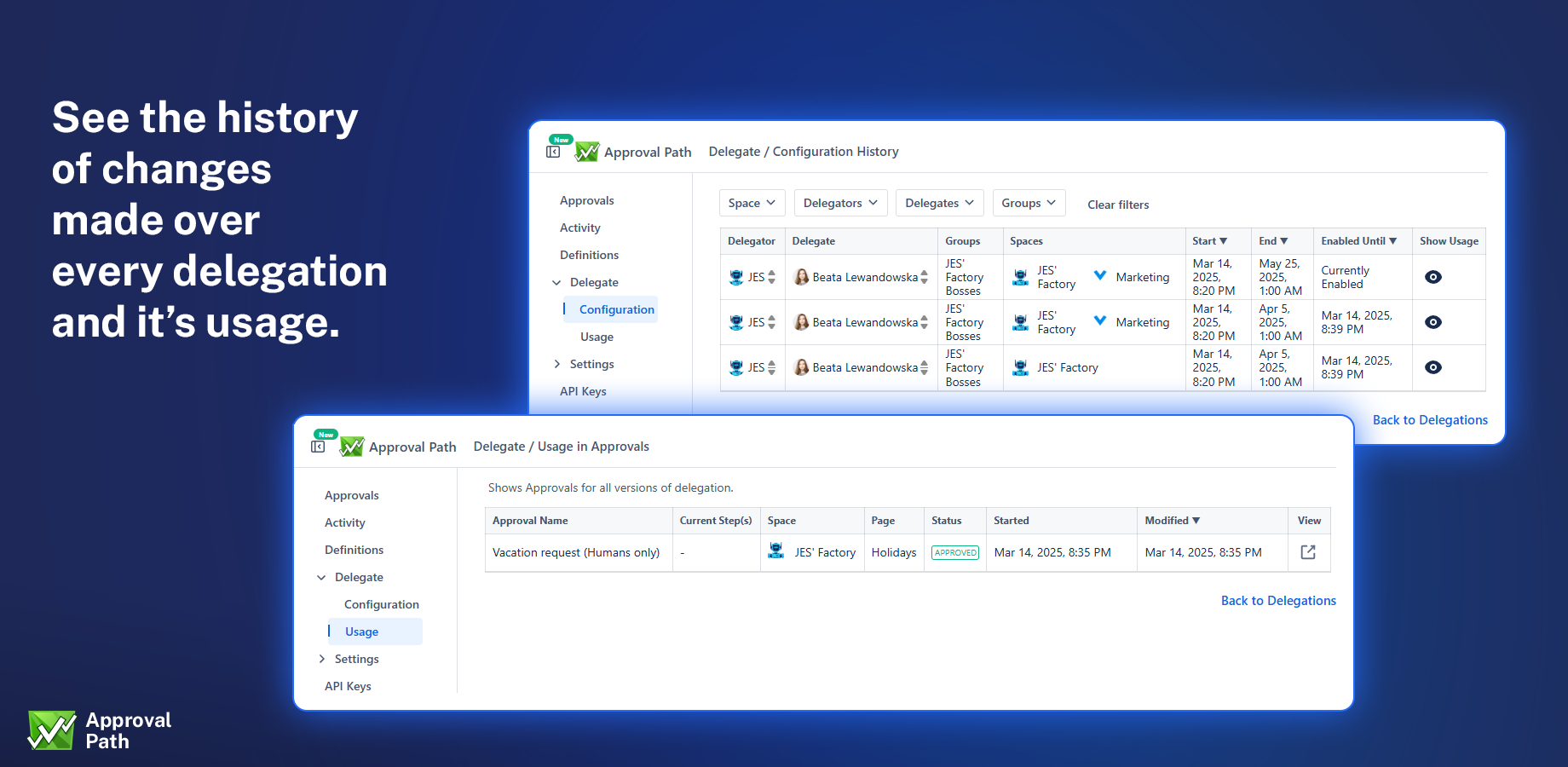Click Approval Path logo in Usage in Approvals window
Viewport: 1568px width, 767px height.
(352, 447)
